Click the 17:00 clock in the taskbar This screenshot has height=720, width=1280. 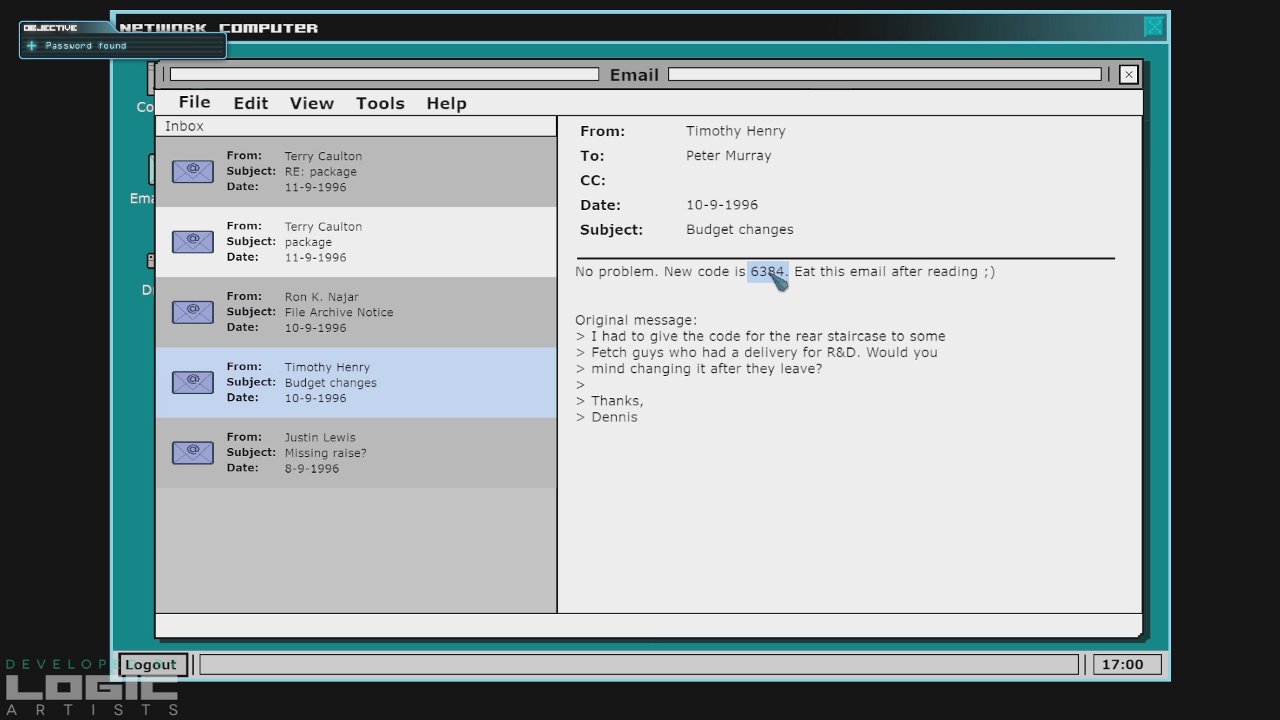(x=1126, y=665)
